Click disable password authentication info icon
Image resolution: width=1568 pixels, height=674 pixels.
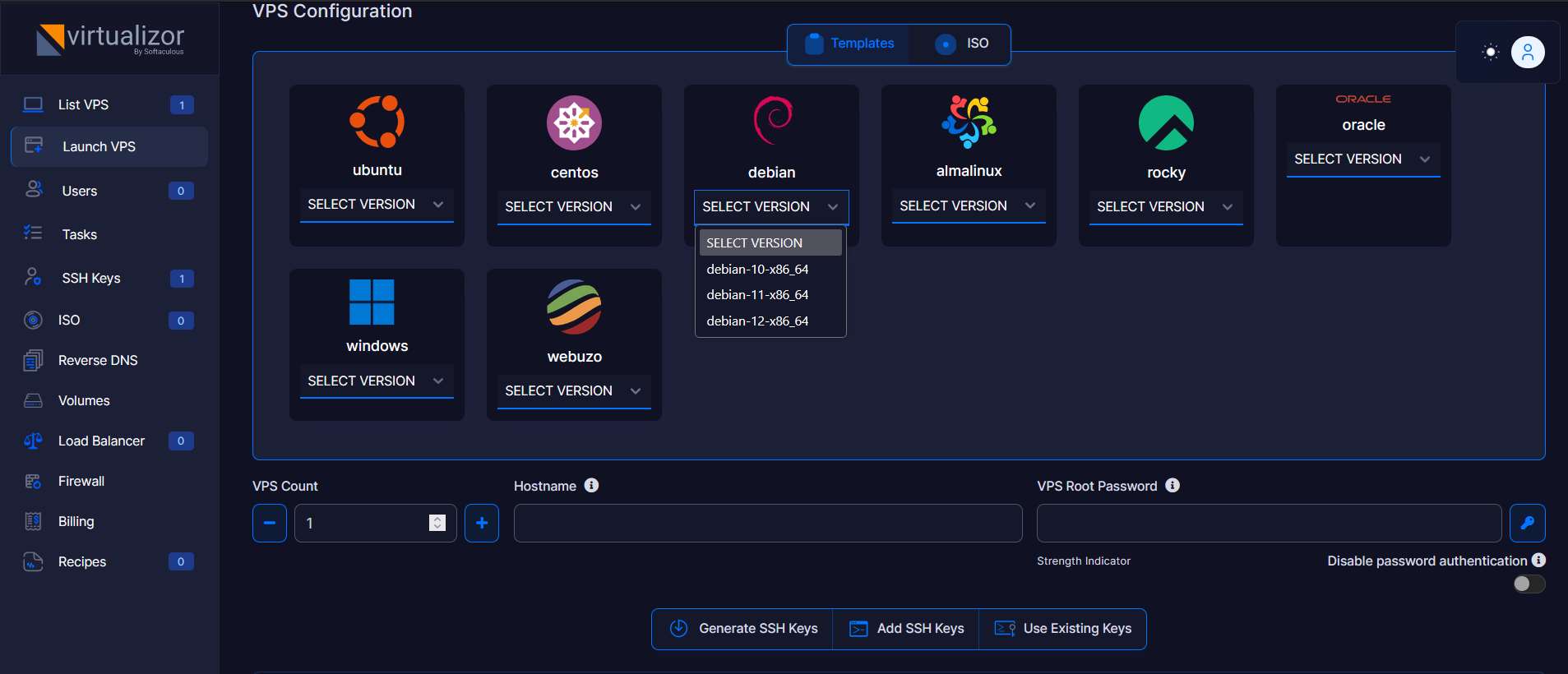(x=1538, y=560)
